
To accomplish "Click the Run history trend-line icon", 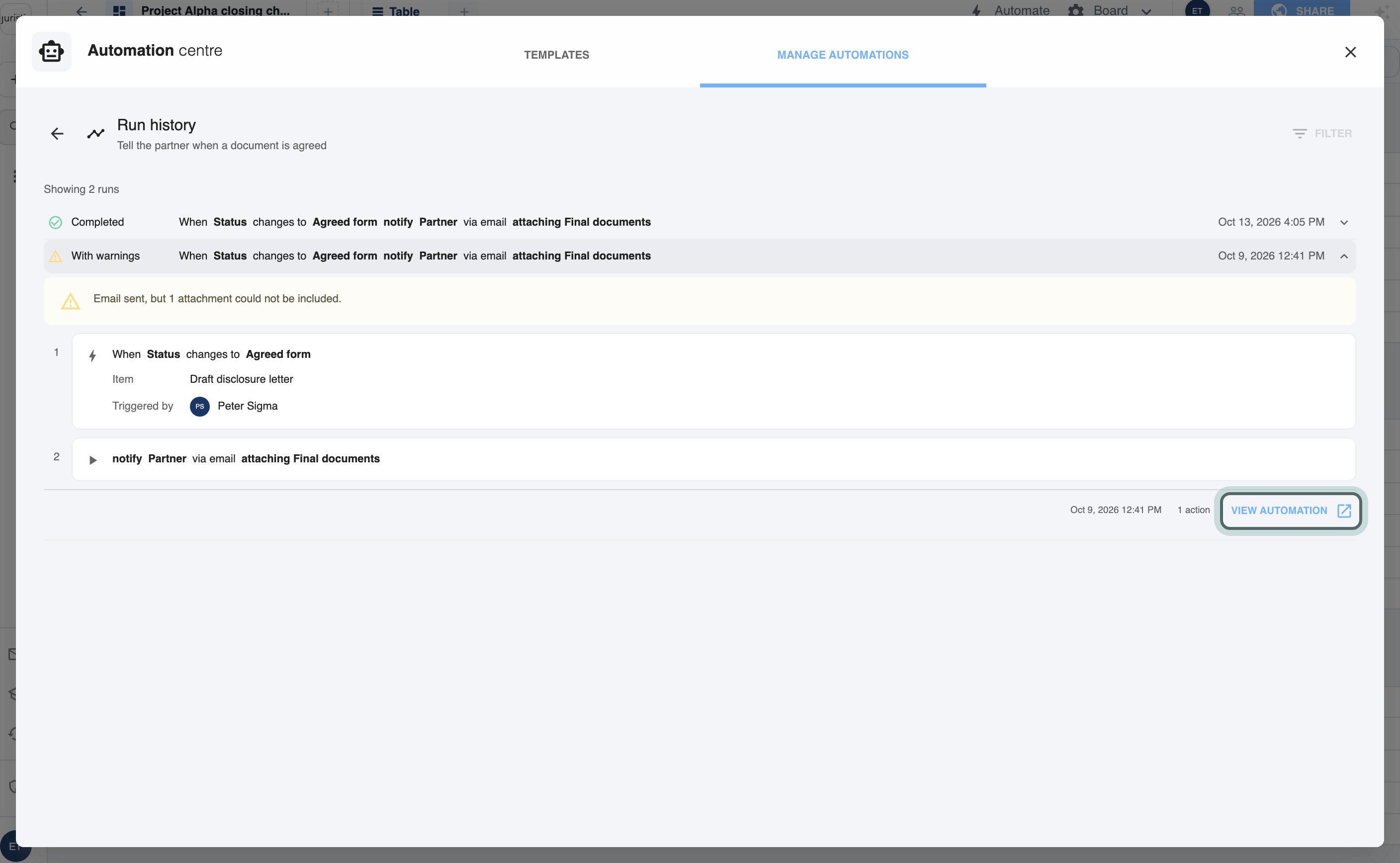I will [96, 134].
